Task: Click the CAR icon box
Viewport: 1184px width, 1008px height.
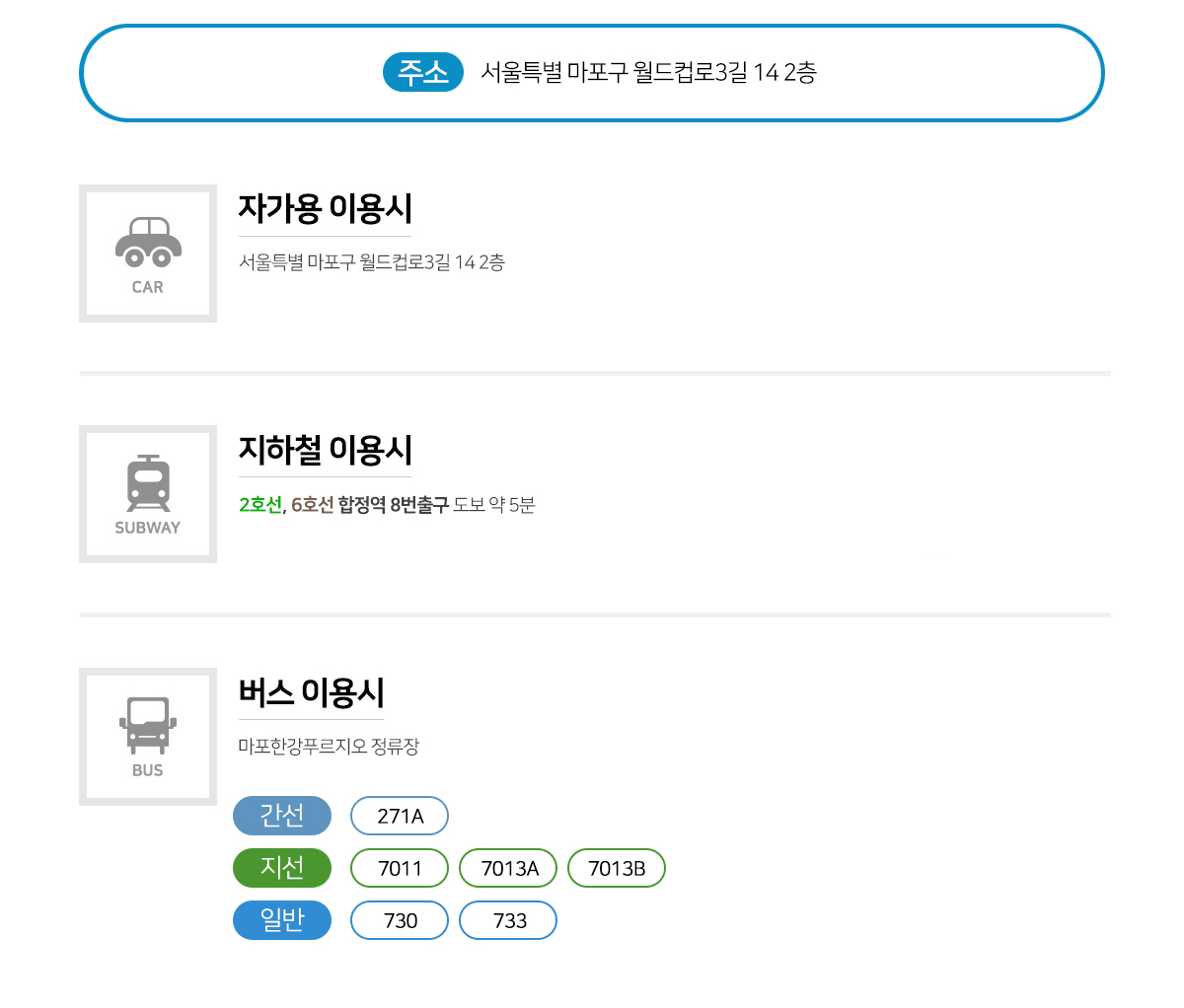Action: point(148,253)
